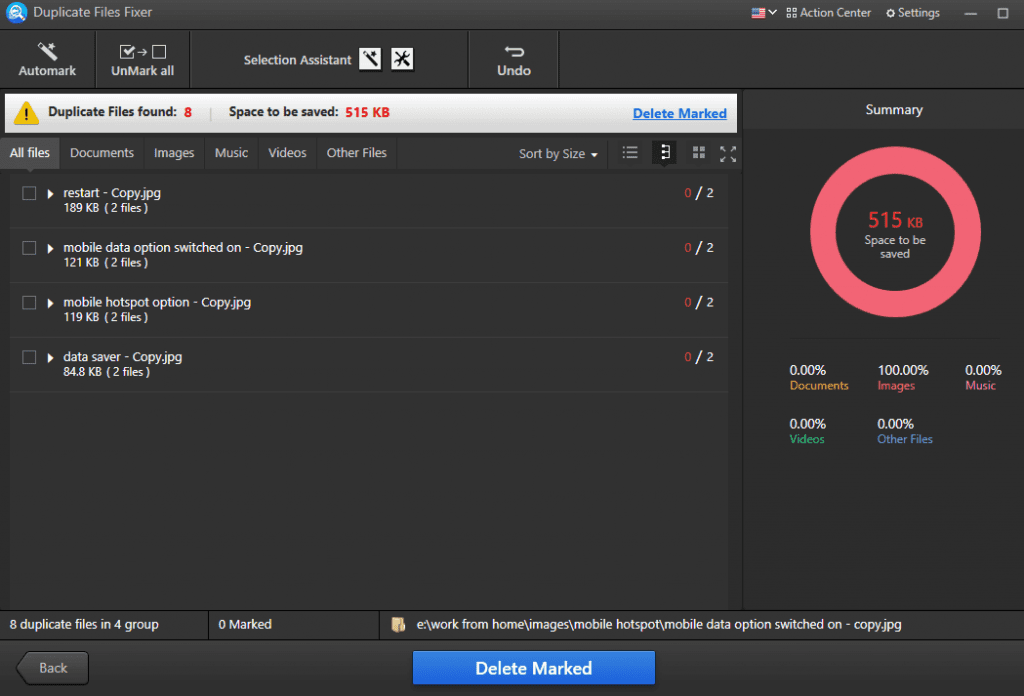Go Back to previous screen
Screen dimensions: 1024x696
point(52,668)
